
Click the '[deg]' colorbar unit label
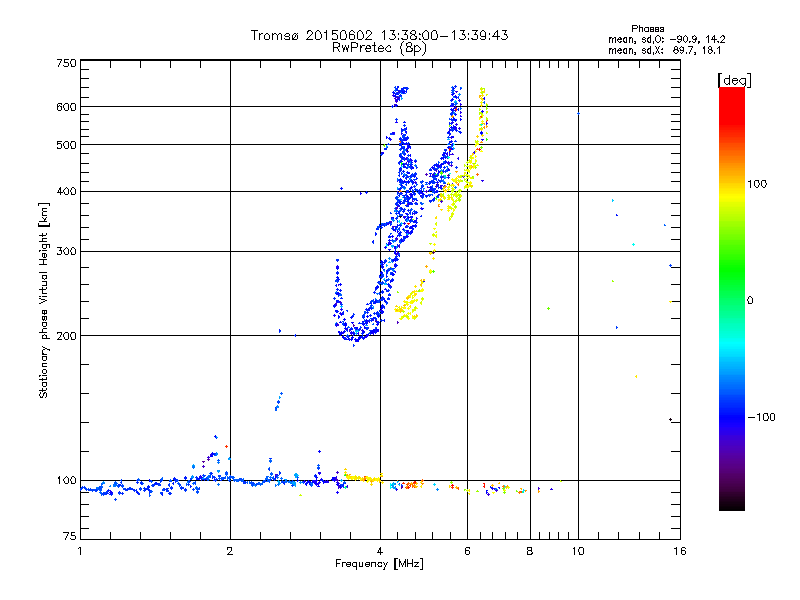coord(734,80)
